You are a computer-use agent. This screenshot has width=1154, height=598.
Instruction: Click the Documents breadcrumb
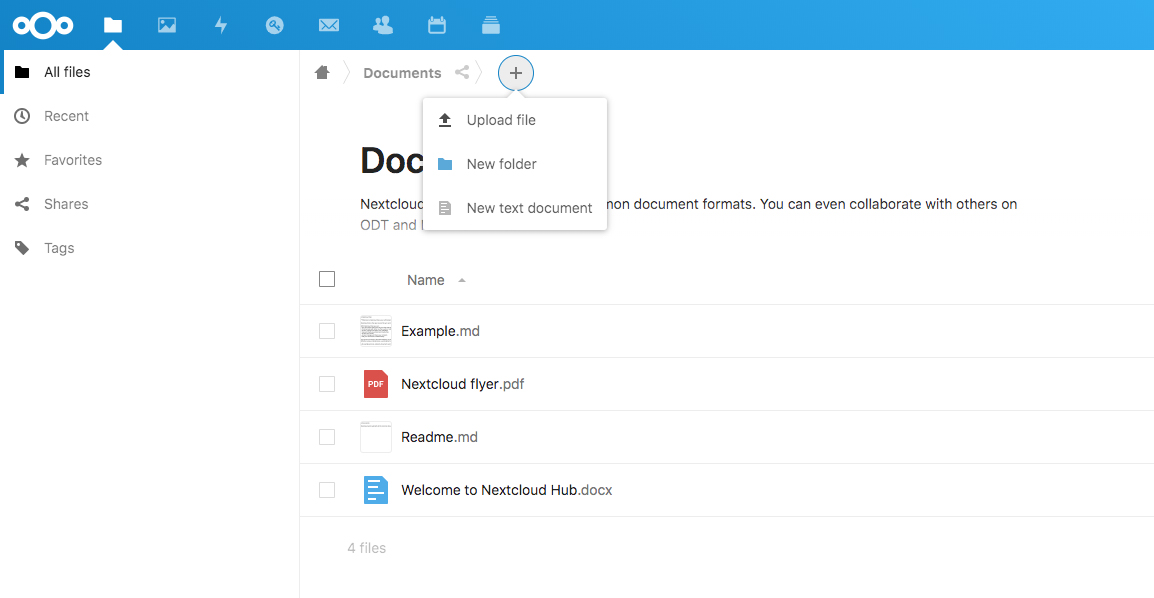403,73
